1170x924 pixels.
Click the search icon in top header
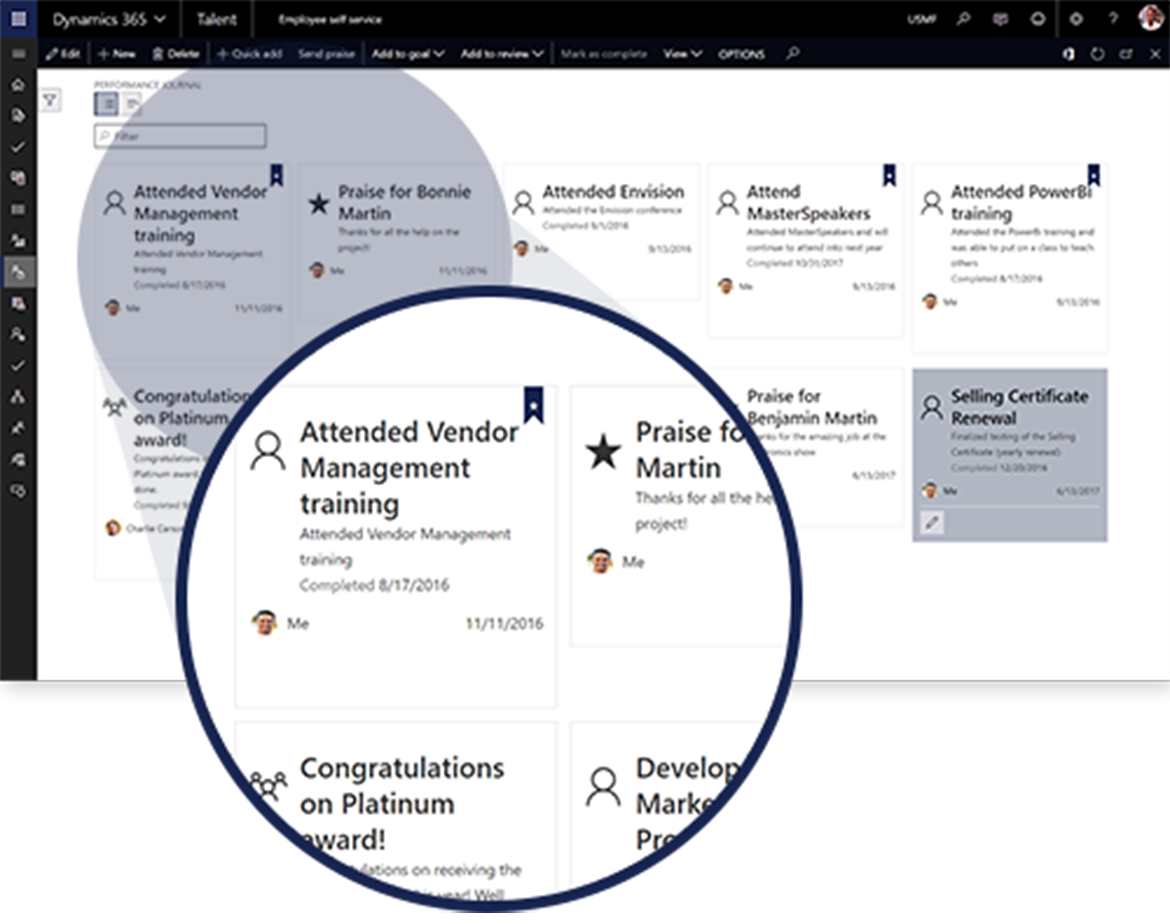tap(963, 19)
